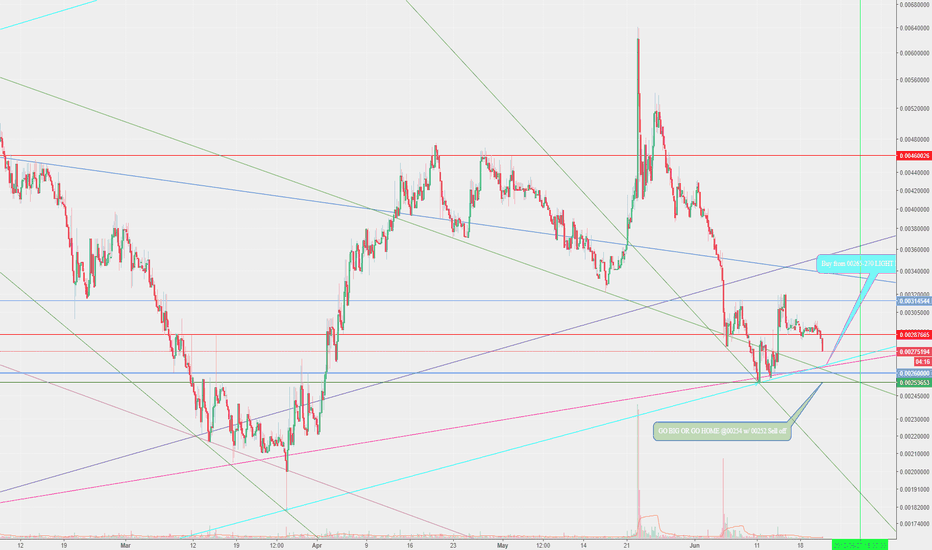The height and width of the screenshot is (550, 932).
Task: Click the 0.00360000 price scale label
Action: 915,250
